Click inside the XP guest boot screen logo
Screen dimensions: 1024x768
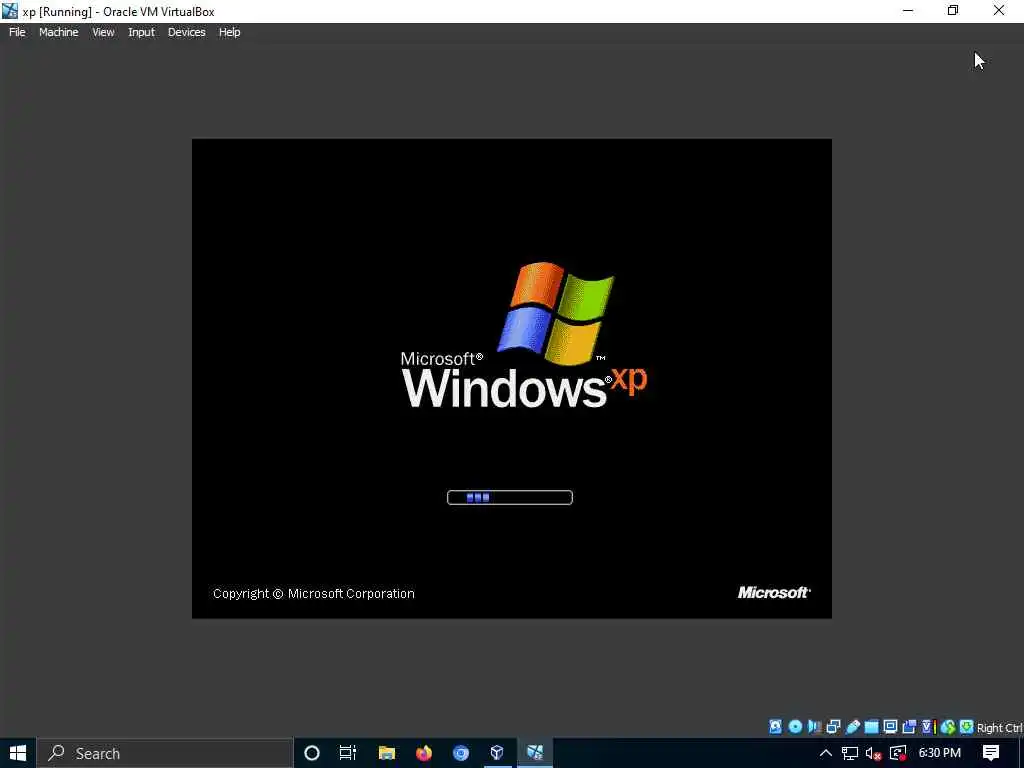pos(524,336)
